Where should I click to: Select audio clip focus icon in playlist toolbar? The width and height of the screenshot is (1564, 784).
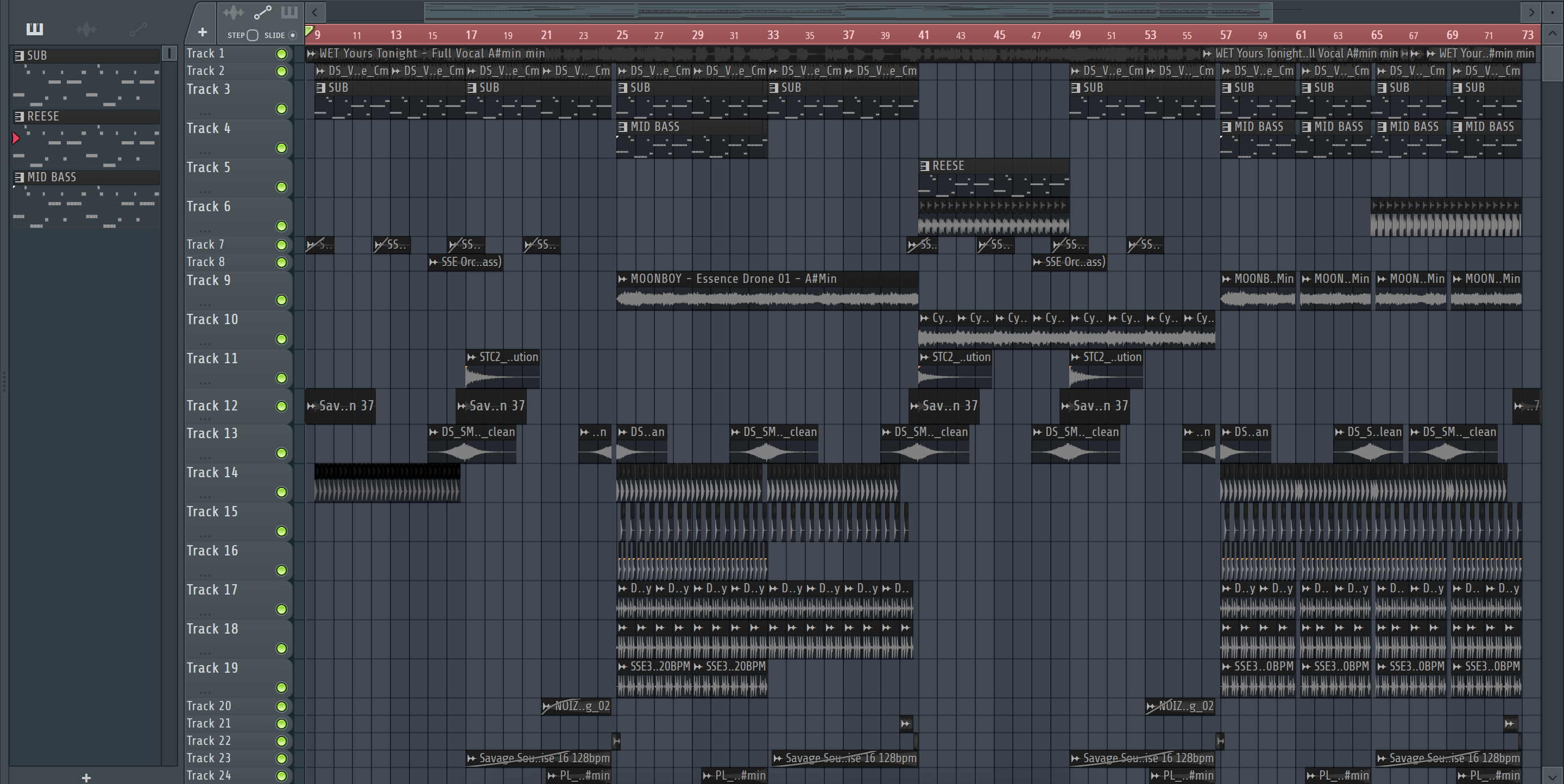(x=233, y=12)
